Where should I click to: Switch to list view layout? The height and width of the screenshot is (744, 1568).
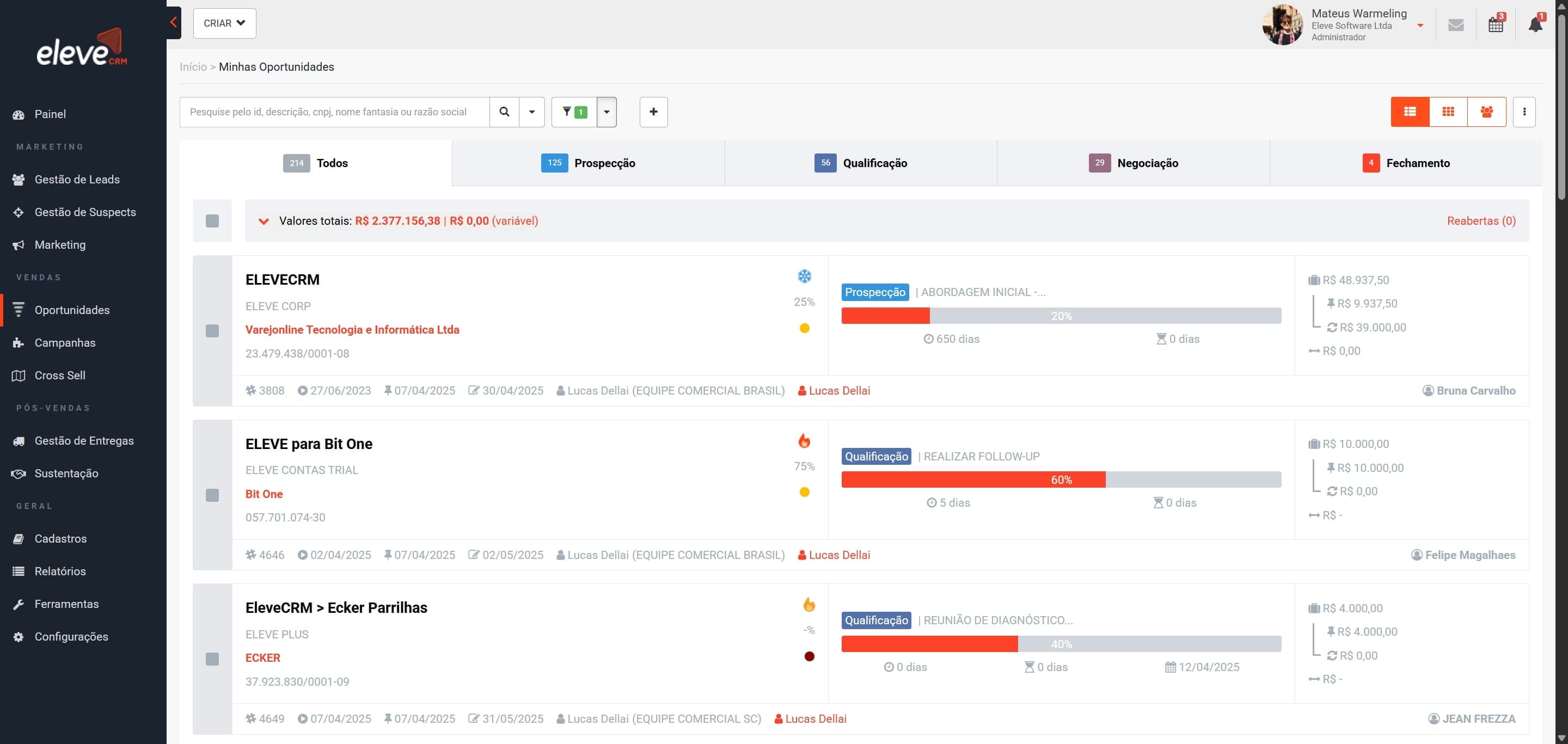pyautogui.click(x=1410, y=112)
